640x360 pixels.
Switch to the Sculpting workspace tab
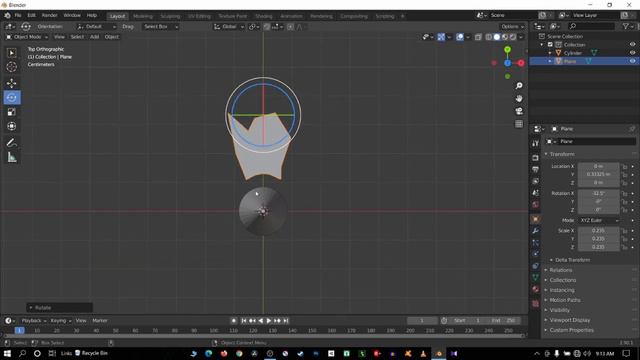[x=170, y=16]
